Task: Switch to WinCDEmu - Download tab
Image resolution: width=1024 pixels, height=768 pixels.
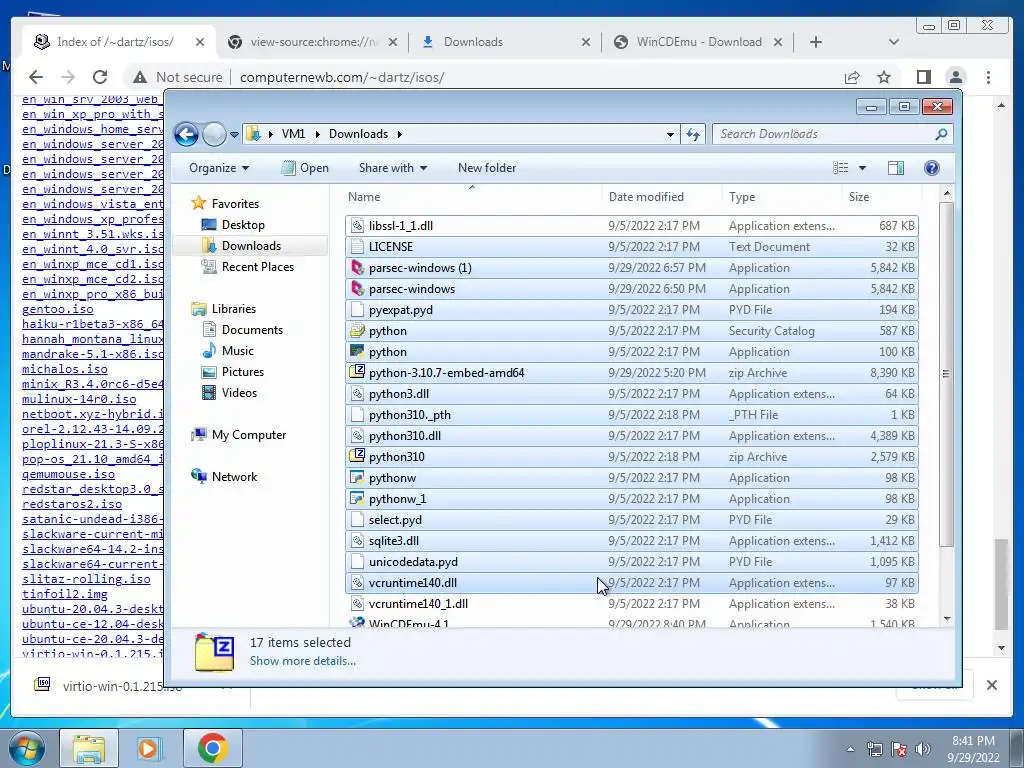Action: pyautogui.click(x=698, y=42)
